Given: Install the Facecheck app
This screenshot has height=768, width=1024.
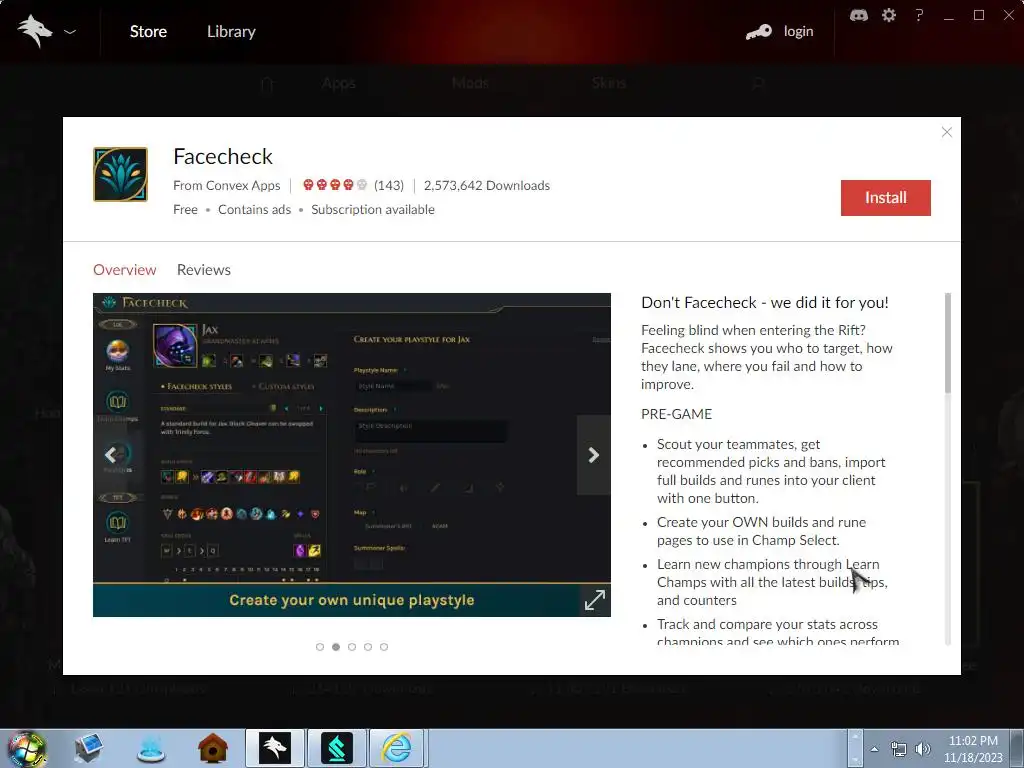Looking at the screenshot, I should pyautogui.click(x=886, y=198).
